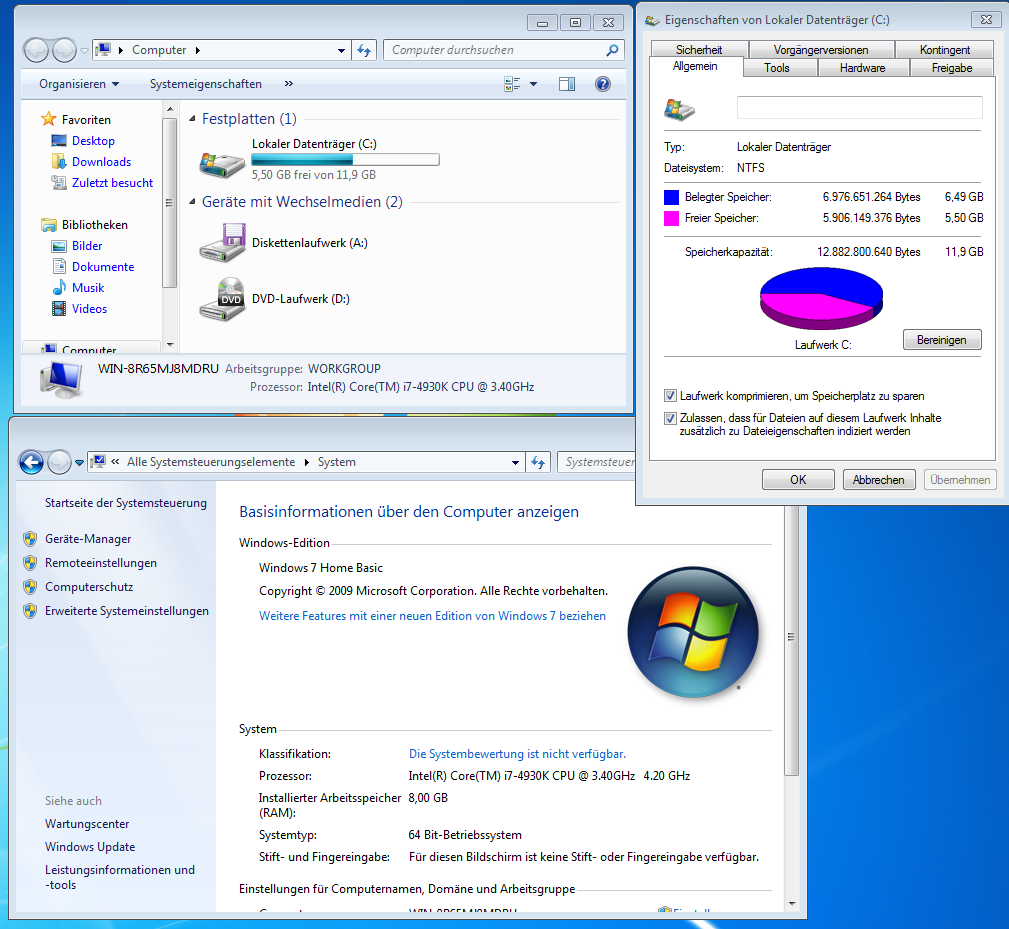Show more toolbar commands chevron

tap(289, 84)
